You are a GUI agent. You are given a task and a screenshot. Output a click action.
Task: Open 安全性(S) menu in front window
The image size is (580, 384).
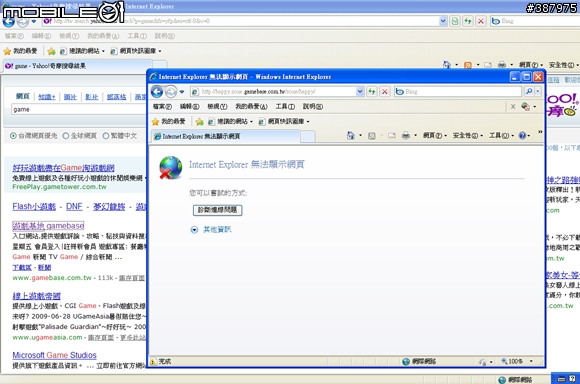[468, 136]
